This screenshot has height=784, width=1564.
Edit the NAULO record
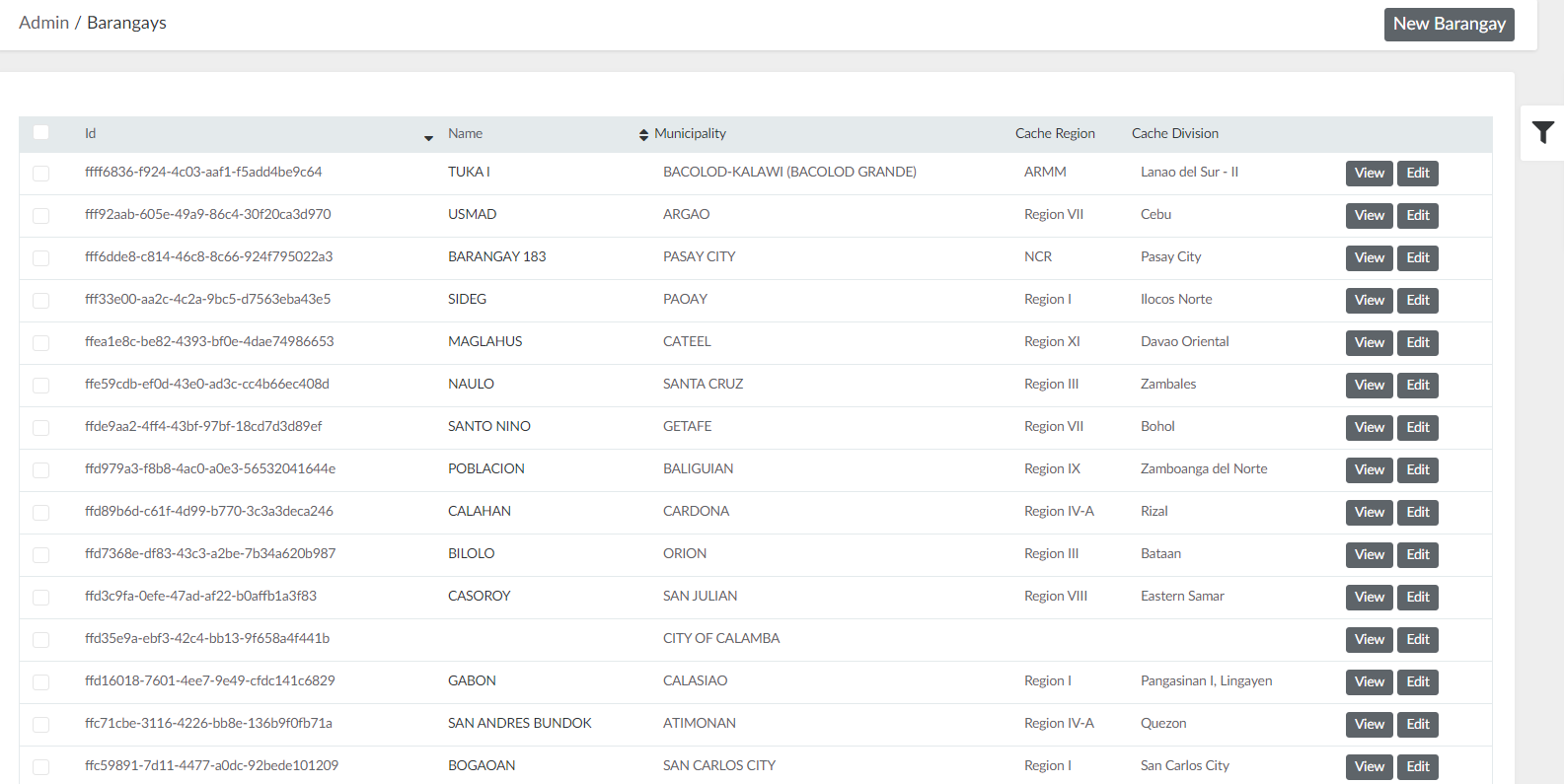(x=1418, y=386)
